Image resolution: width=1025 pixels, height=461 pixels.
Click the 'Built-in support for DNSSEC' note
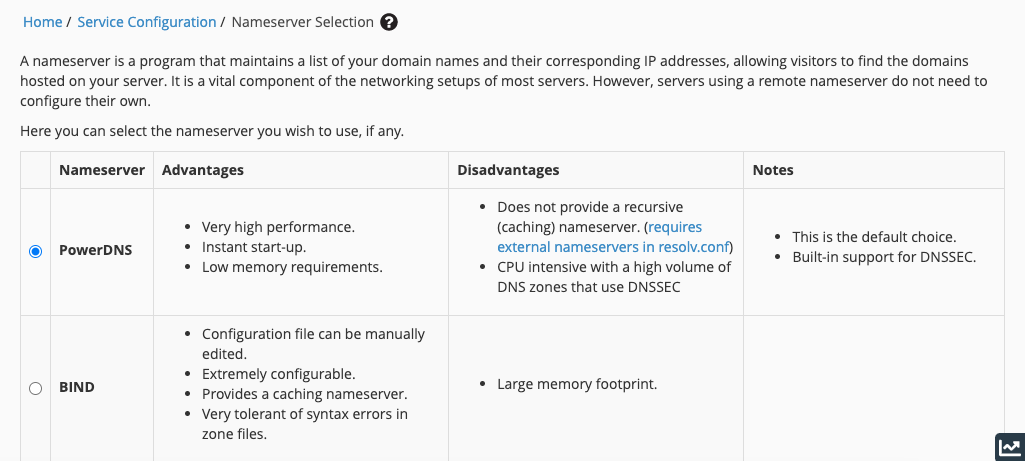883,257
